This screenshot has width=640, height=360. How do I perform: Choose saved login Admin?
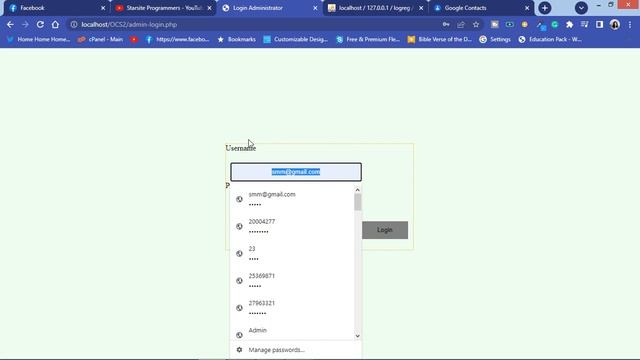tap(292, 331)
